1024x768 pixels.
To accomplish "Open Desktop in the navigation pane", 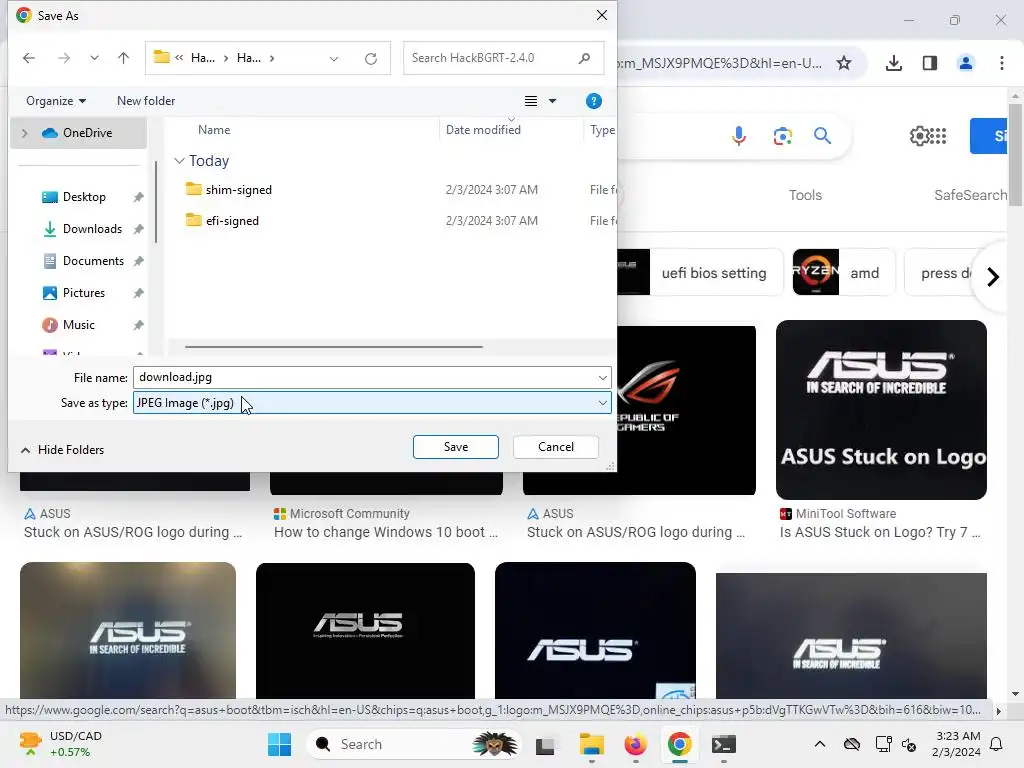I will click(x=84, y=197).
